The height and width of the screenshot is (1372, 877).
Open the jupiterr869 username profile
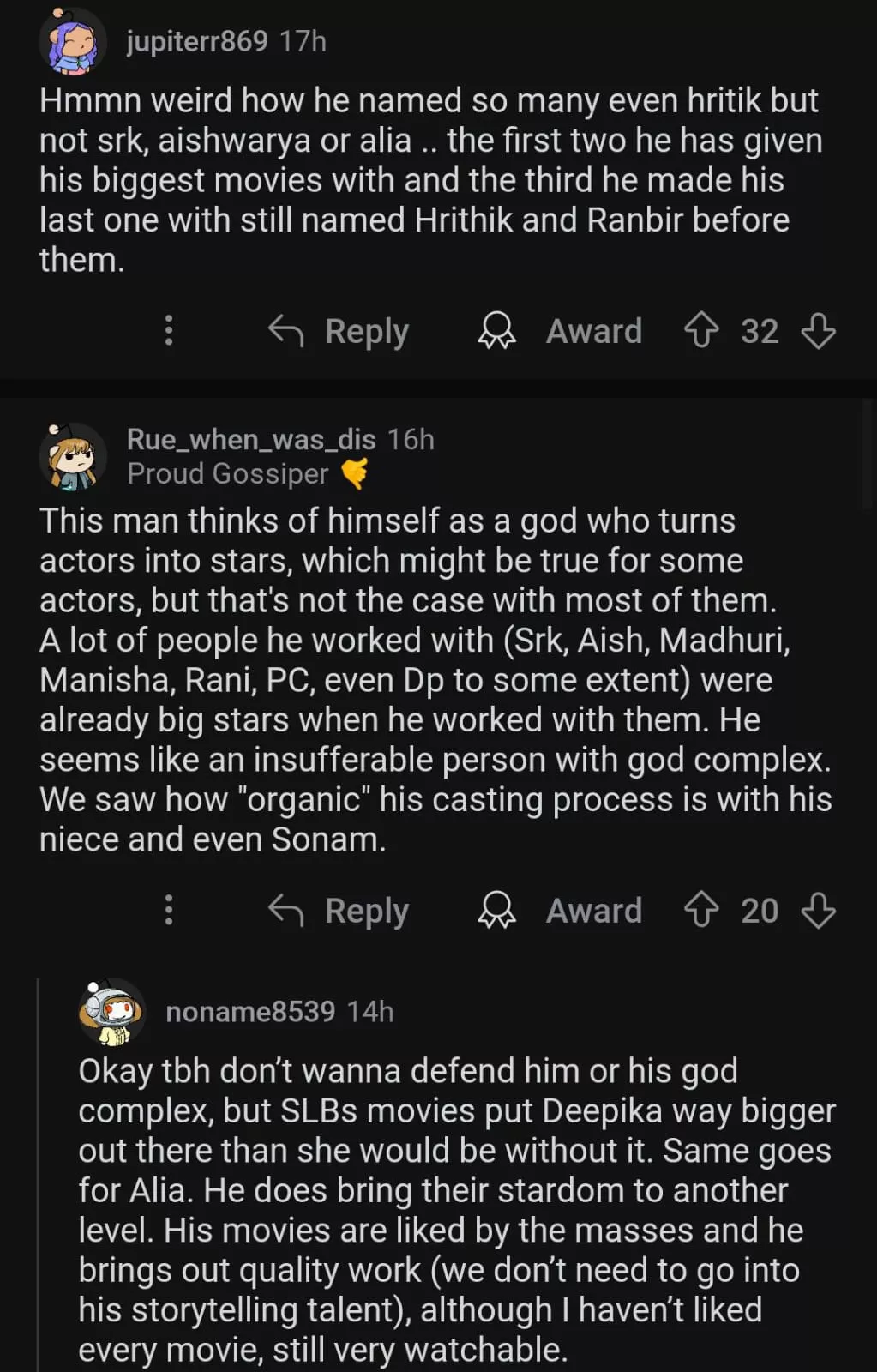(x=197, y=41)
